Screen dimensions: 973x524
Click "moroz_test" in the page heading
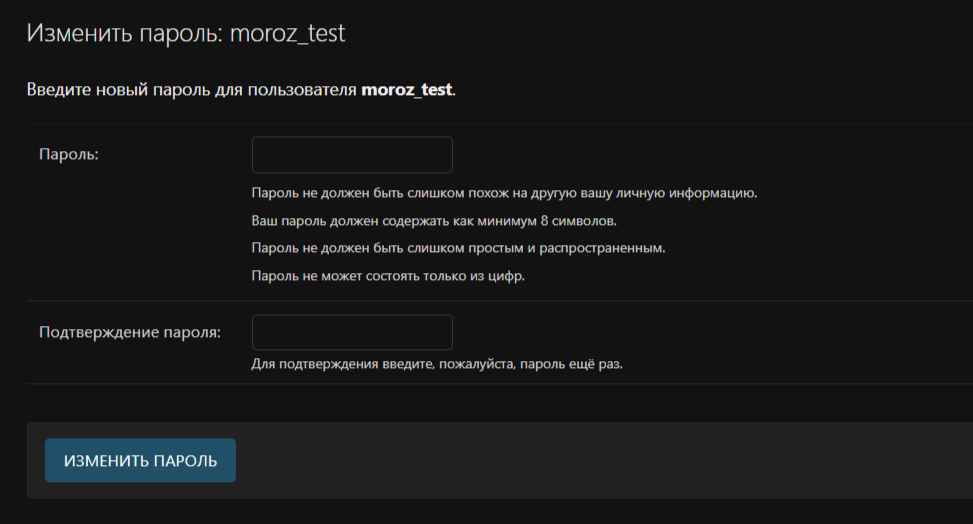tap(288, 33)
